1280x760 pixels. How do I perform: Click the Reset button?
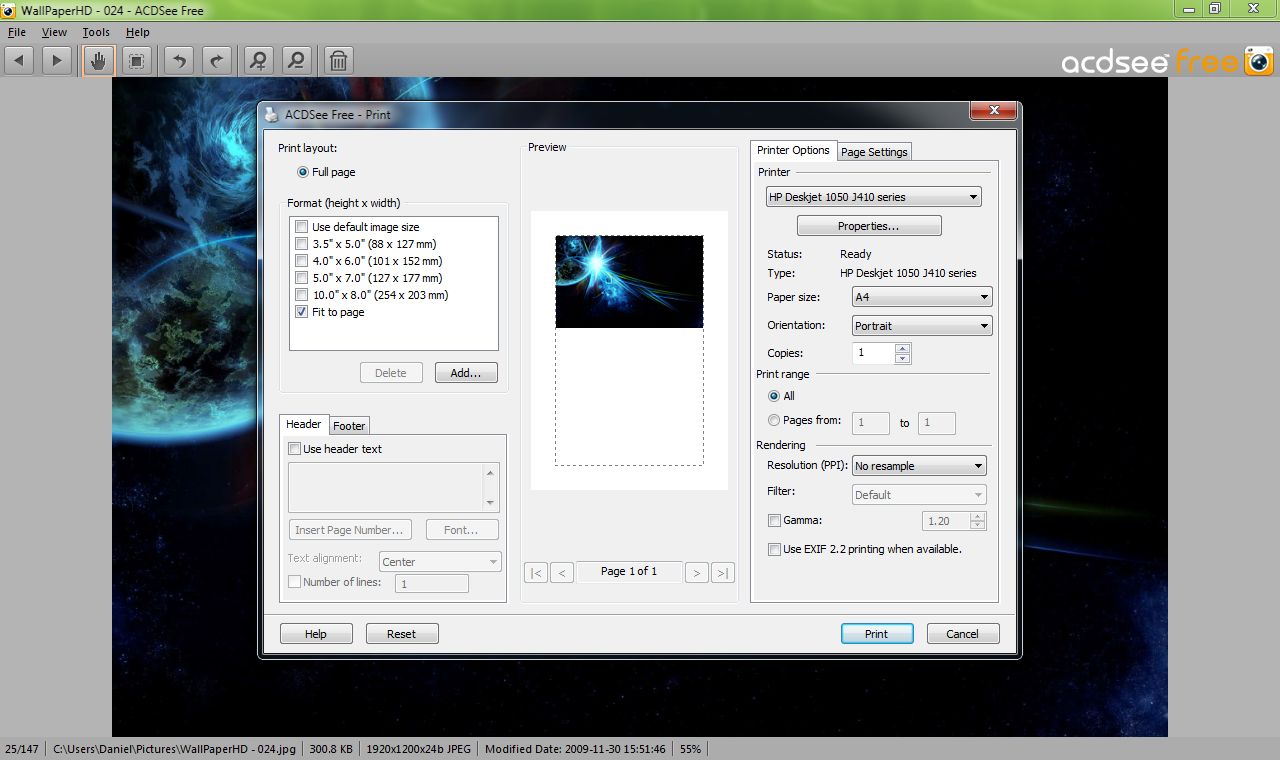click(x=402, y=634)
